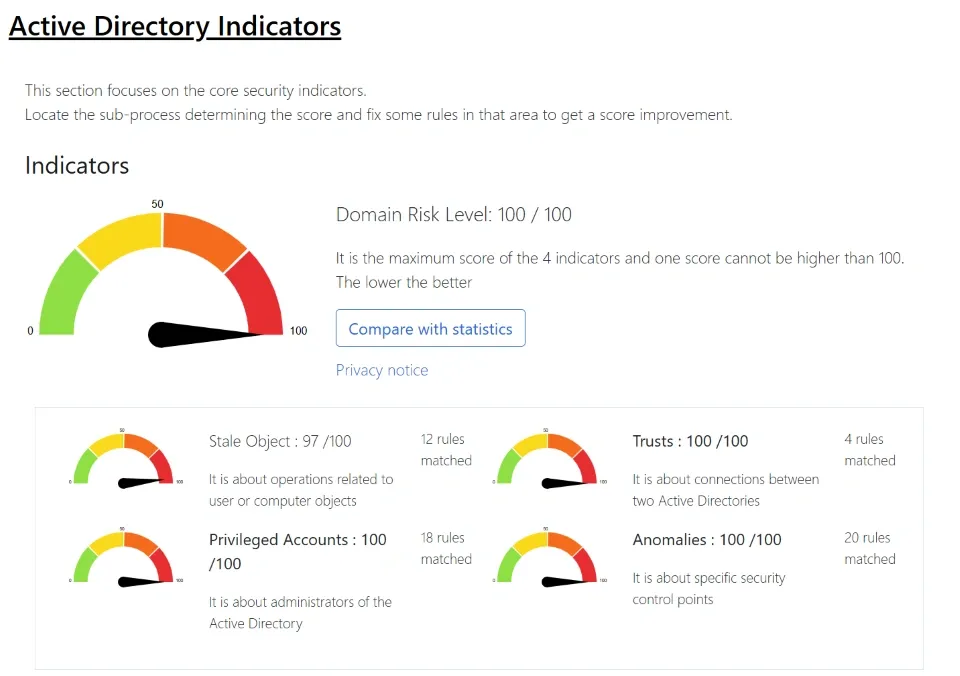
Task: Click 'The lower the better' text
Action: coord(404,282)
